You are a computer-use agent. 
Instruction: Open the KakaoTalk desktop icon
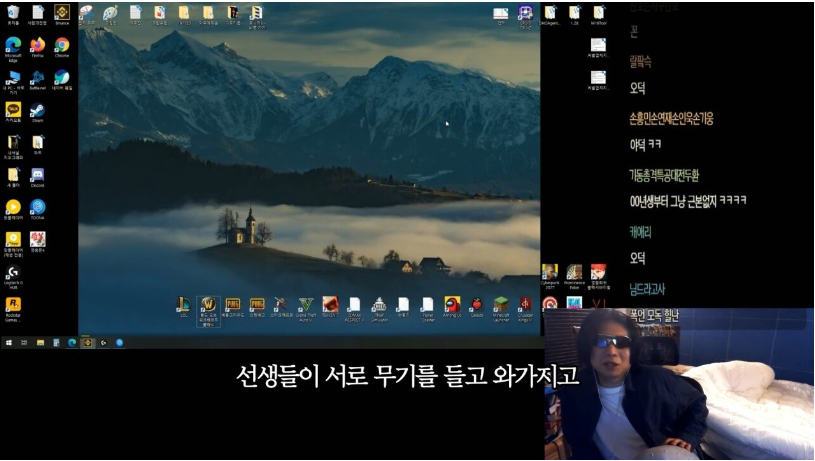(13, 112)
